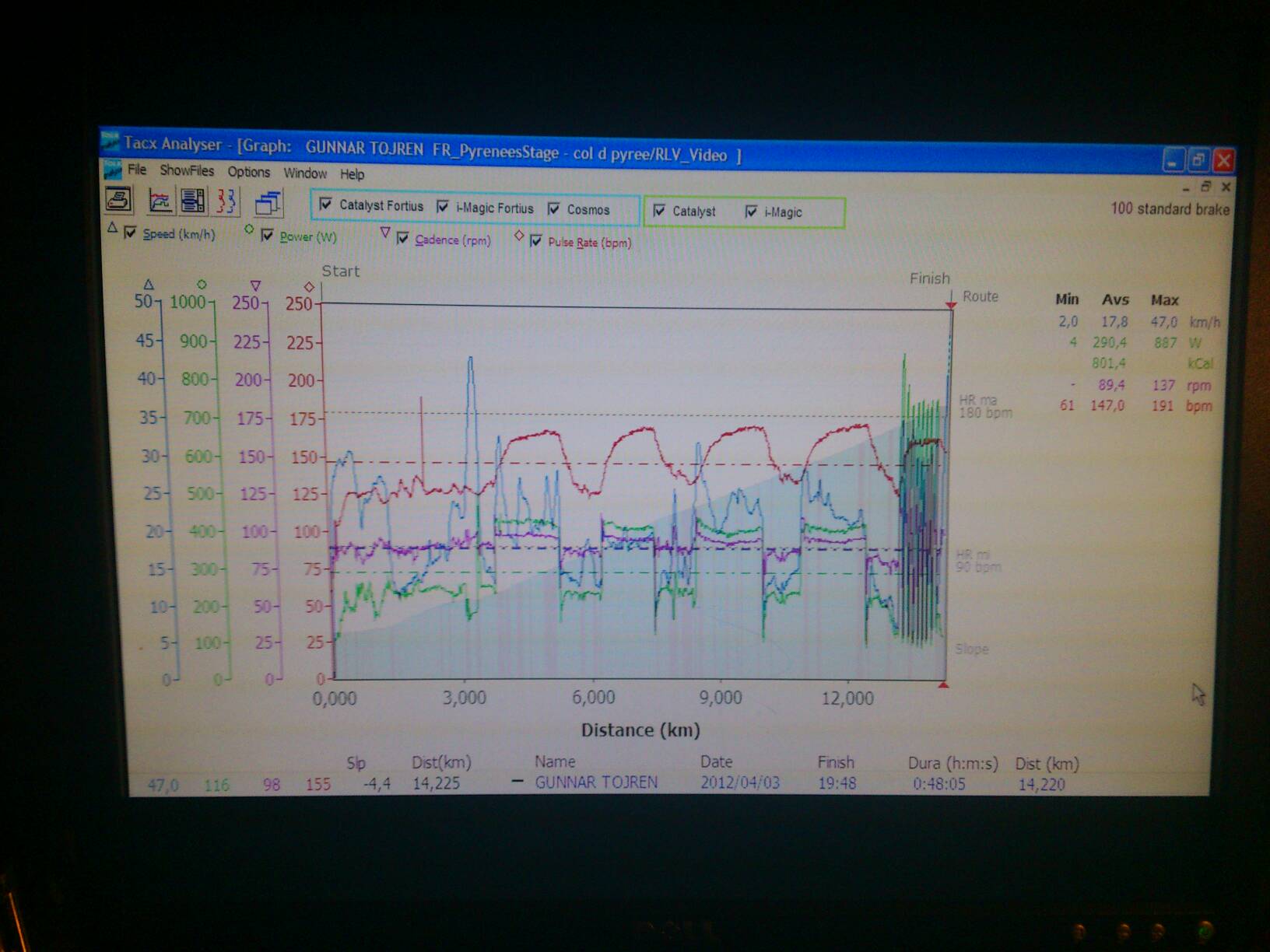The image size is (1270, 952).
Task: Hide the Speed (km/h) curve checkbox
Action: [x=131, y=233]
